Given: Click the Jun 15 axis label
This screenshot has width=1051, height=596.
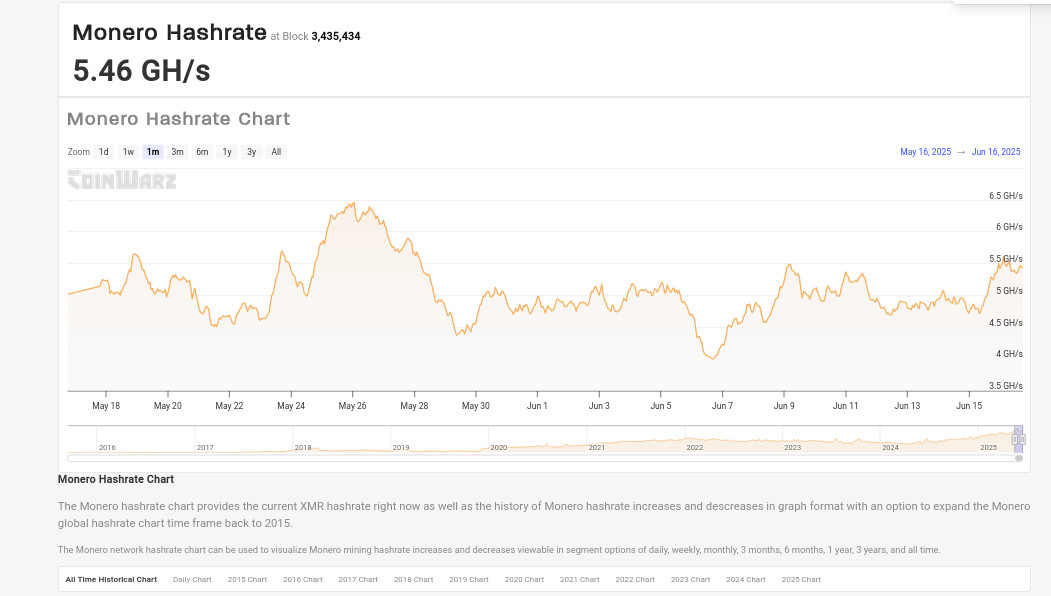Looking at the screenshot, I should click(x=969, y=406).
